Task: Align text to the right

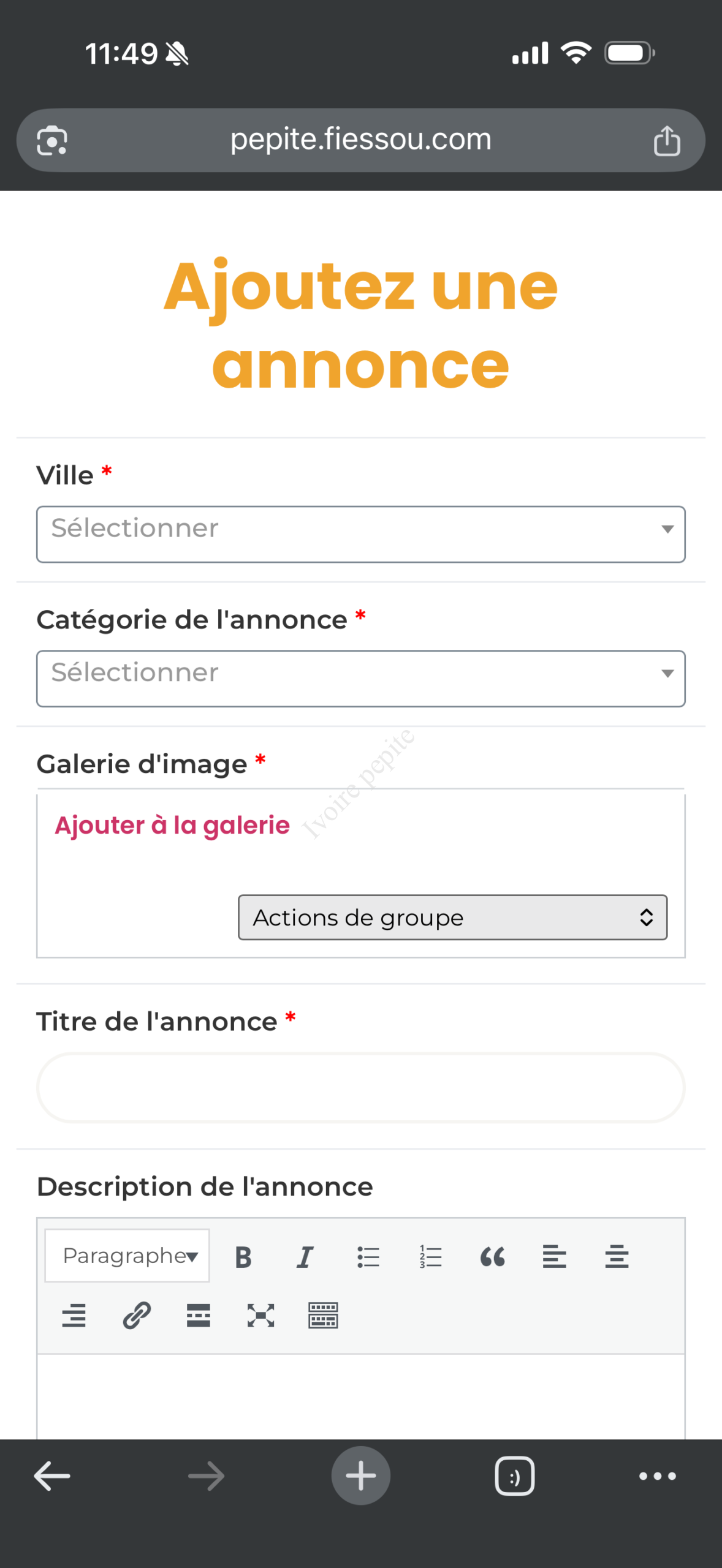Action: click(x=74, y=1315)
